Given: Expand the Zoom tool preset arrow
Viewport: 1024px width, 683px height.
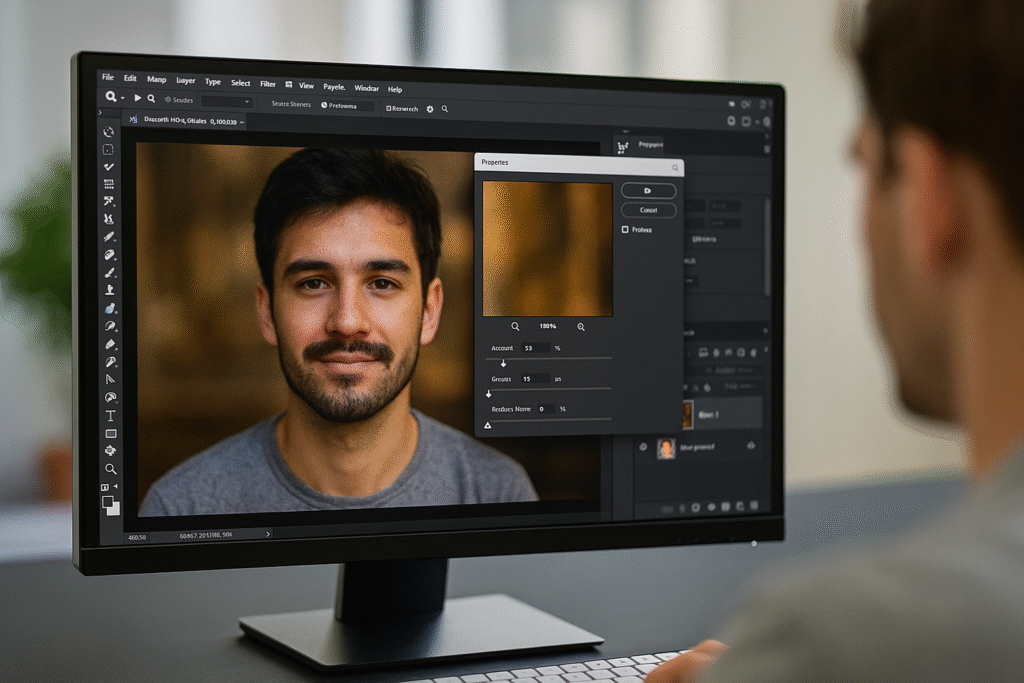Looking at the screenshot, I should click(123, 98).
